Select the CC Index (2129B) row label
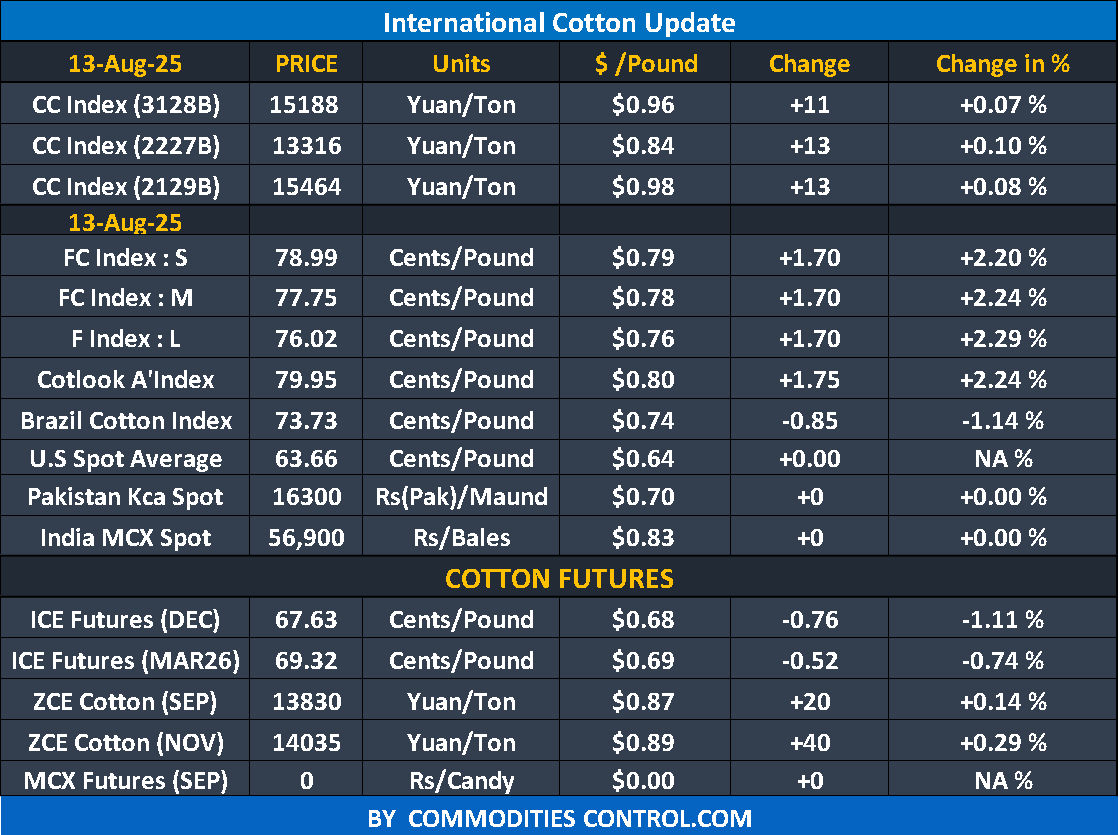Screen dimensions: 1120x835 [125, 187]
